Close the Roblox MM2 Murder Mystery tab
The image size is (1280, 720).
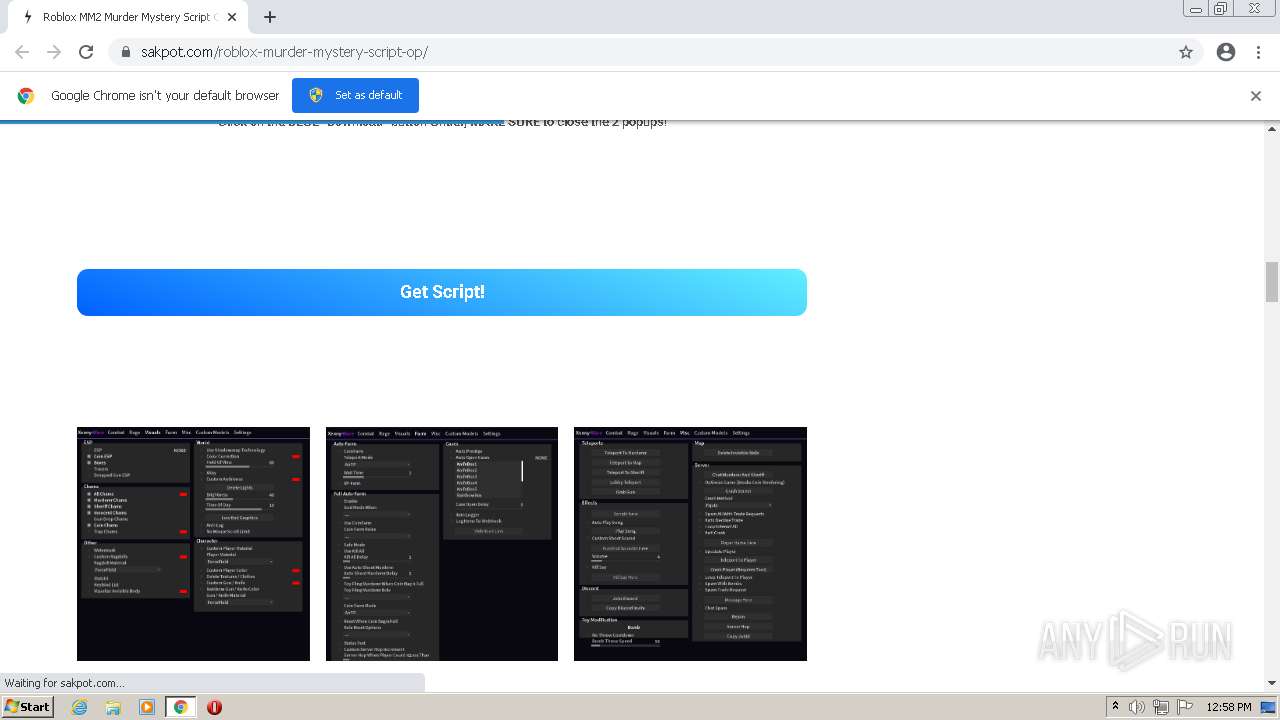click(x=232, y=17)
